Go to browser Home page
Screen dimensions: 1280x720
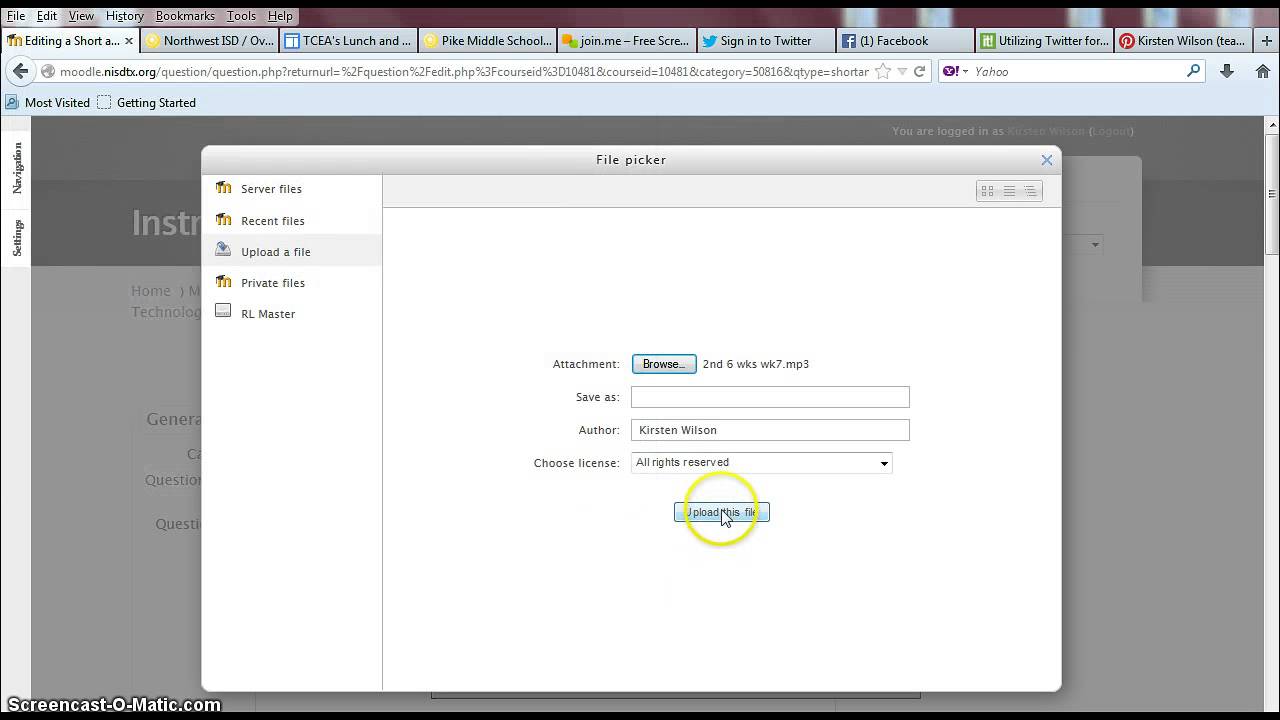tap(1263, 71)
